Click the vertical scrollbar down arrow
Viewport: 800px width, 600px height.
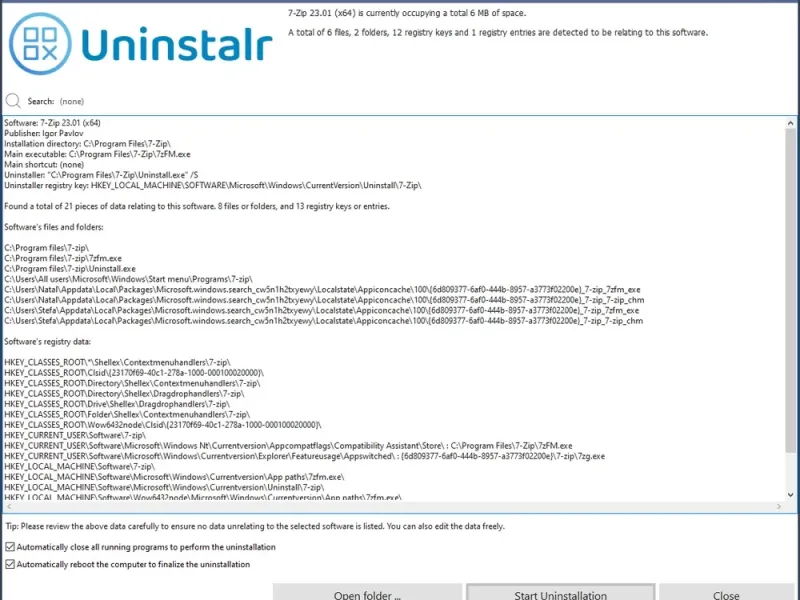tap(790, 495)
